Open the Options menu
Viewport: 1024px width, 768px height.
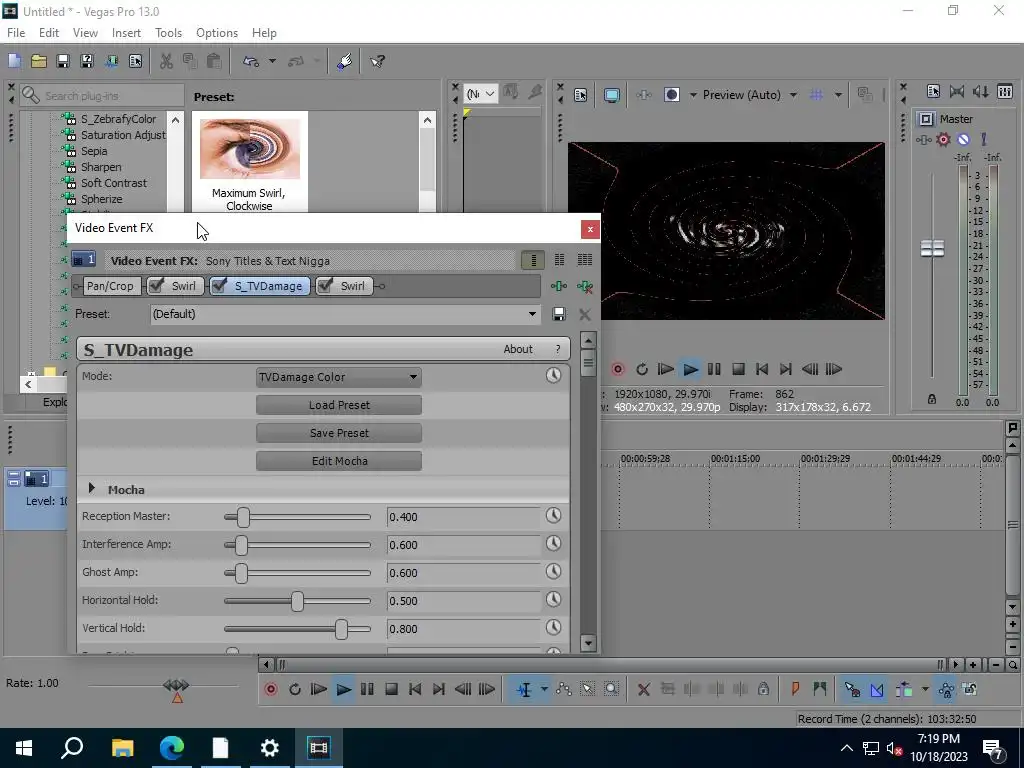pyautogui.click(x=217, y=33)
